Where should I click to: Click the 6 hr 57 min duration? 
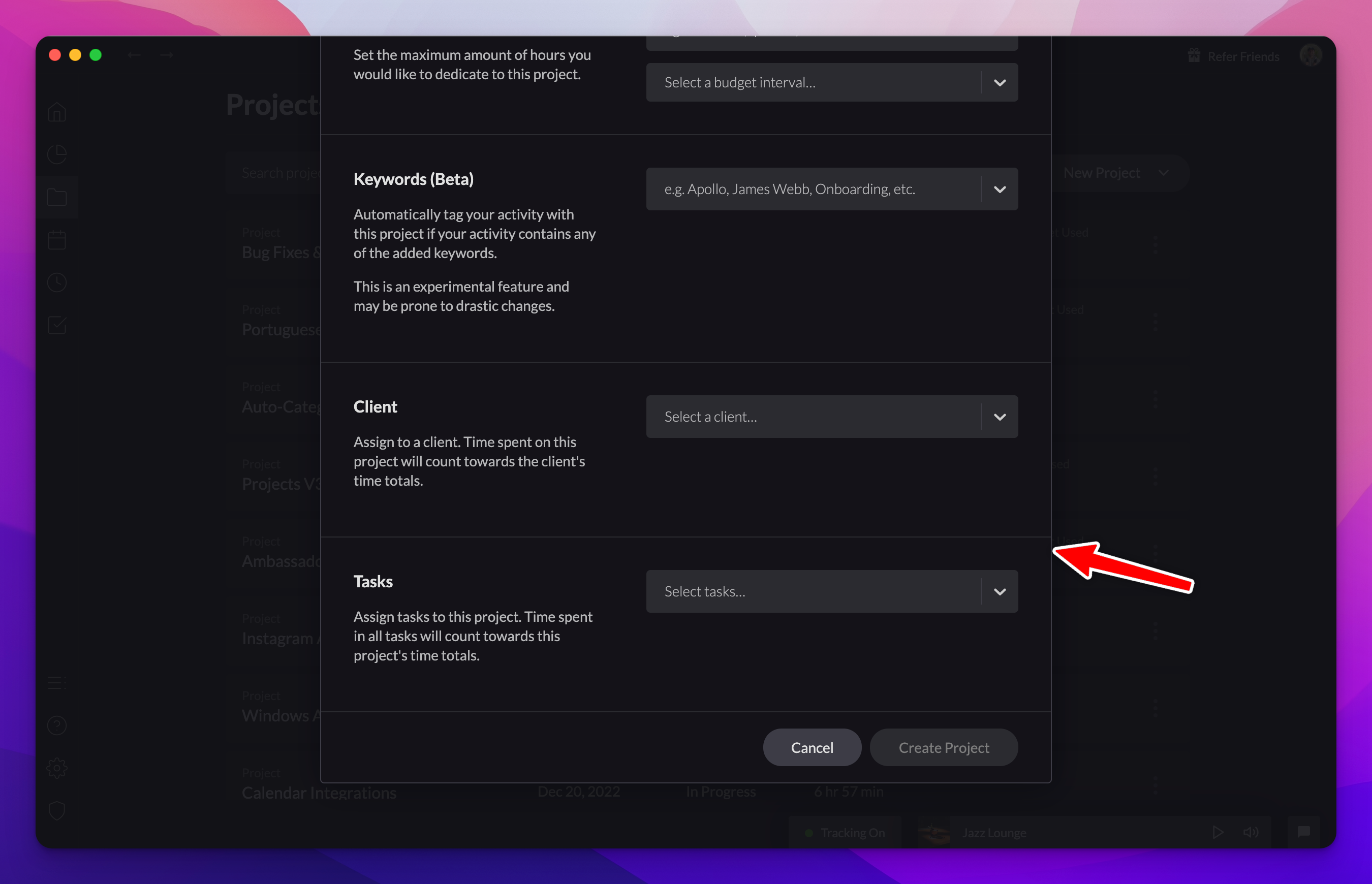pyautogui.click(x=849, y=792)
